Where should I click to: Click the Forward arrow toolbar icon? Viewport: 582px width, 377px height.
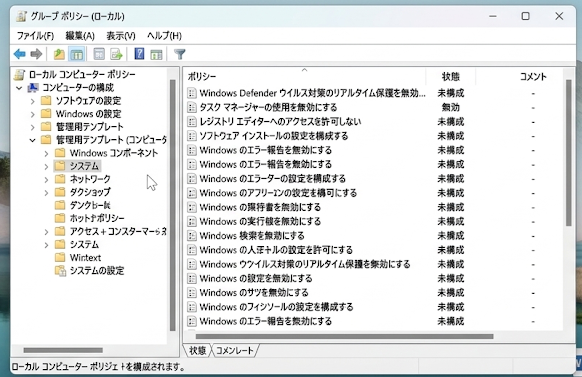click(36, 54)
